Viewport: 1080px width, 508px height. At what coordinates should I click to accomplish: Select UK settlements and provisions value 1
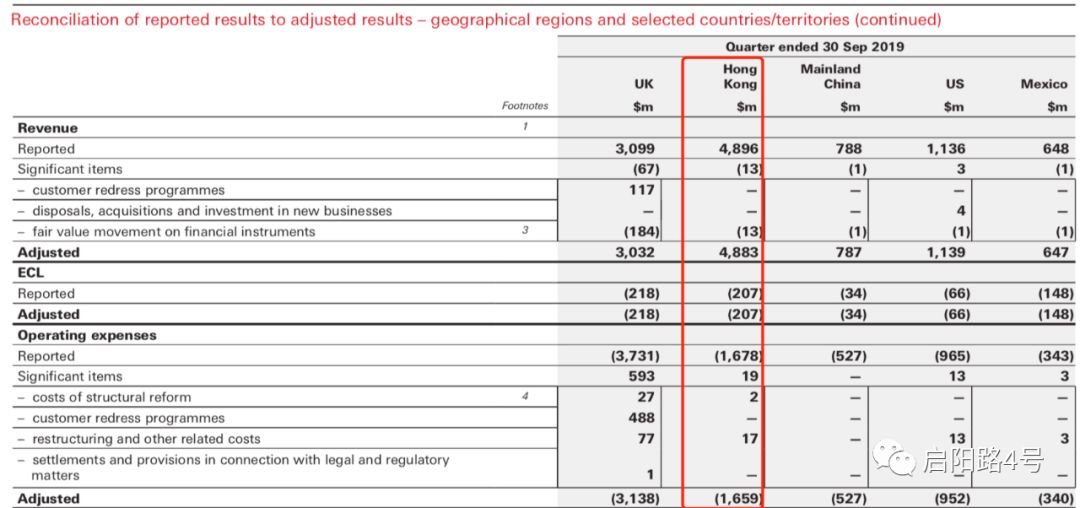pos(650,475)
